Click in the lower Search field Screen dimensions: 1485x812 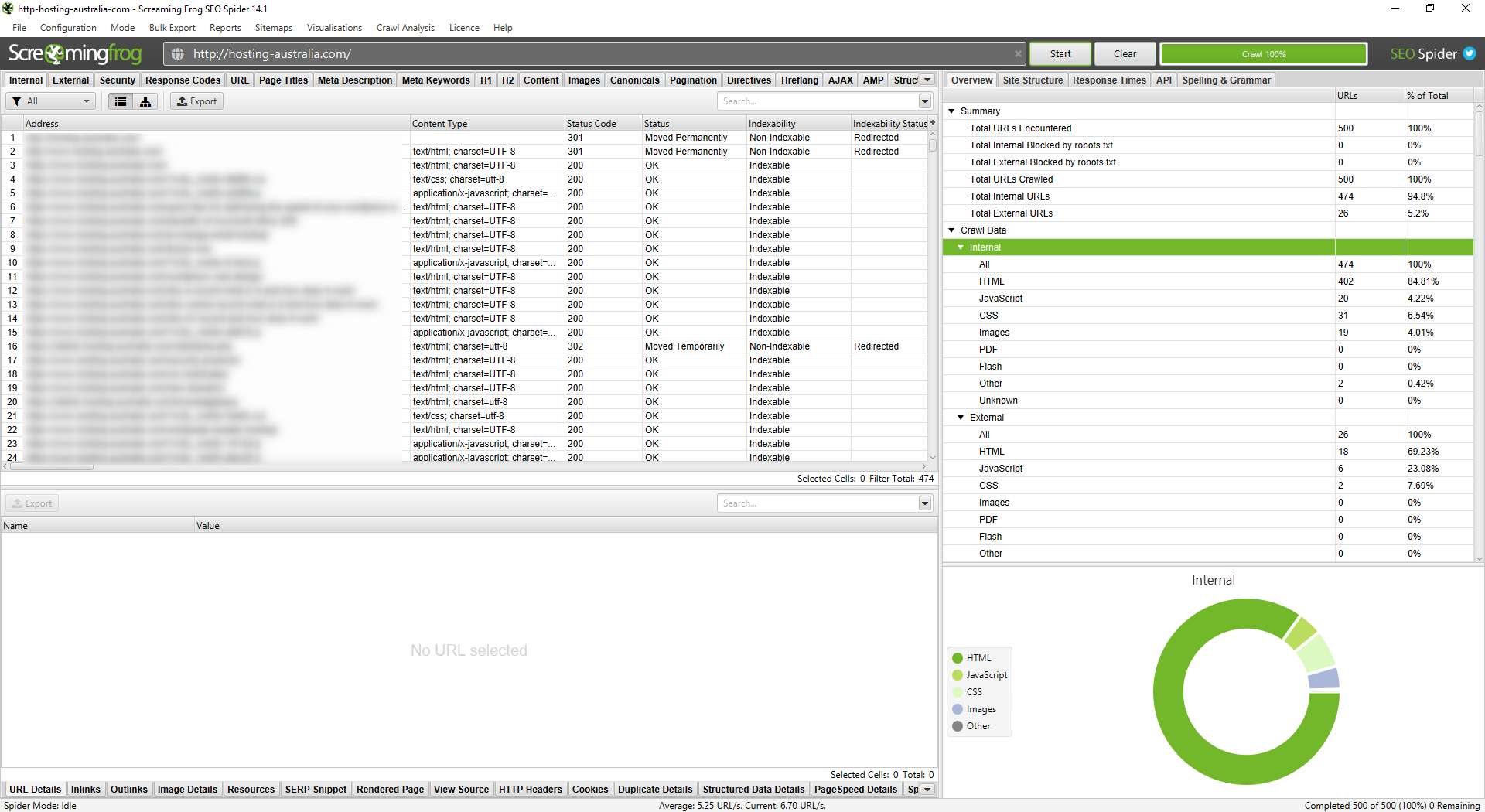(818, 503)
